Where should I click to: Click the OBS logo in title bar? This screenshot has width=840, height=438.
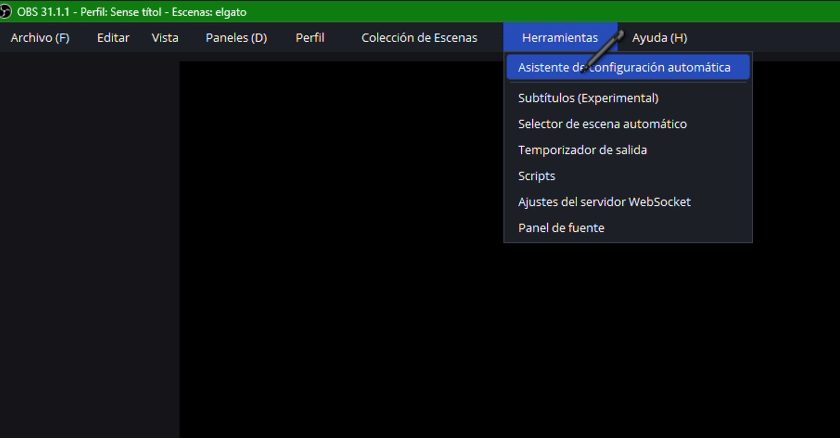click(x=7, y=11)
